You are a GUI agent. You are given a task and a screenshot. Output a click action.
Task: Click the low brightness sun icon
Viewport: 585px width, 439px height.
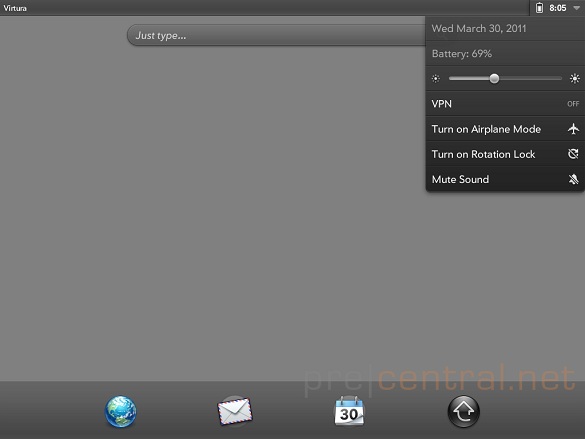[x=436, y=79]
